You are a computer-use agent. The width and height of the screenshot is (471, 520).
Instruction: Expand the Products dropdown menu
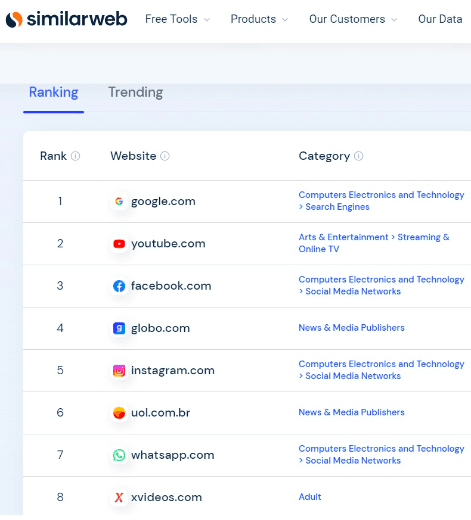tap(259, 19)
